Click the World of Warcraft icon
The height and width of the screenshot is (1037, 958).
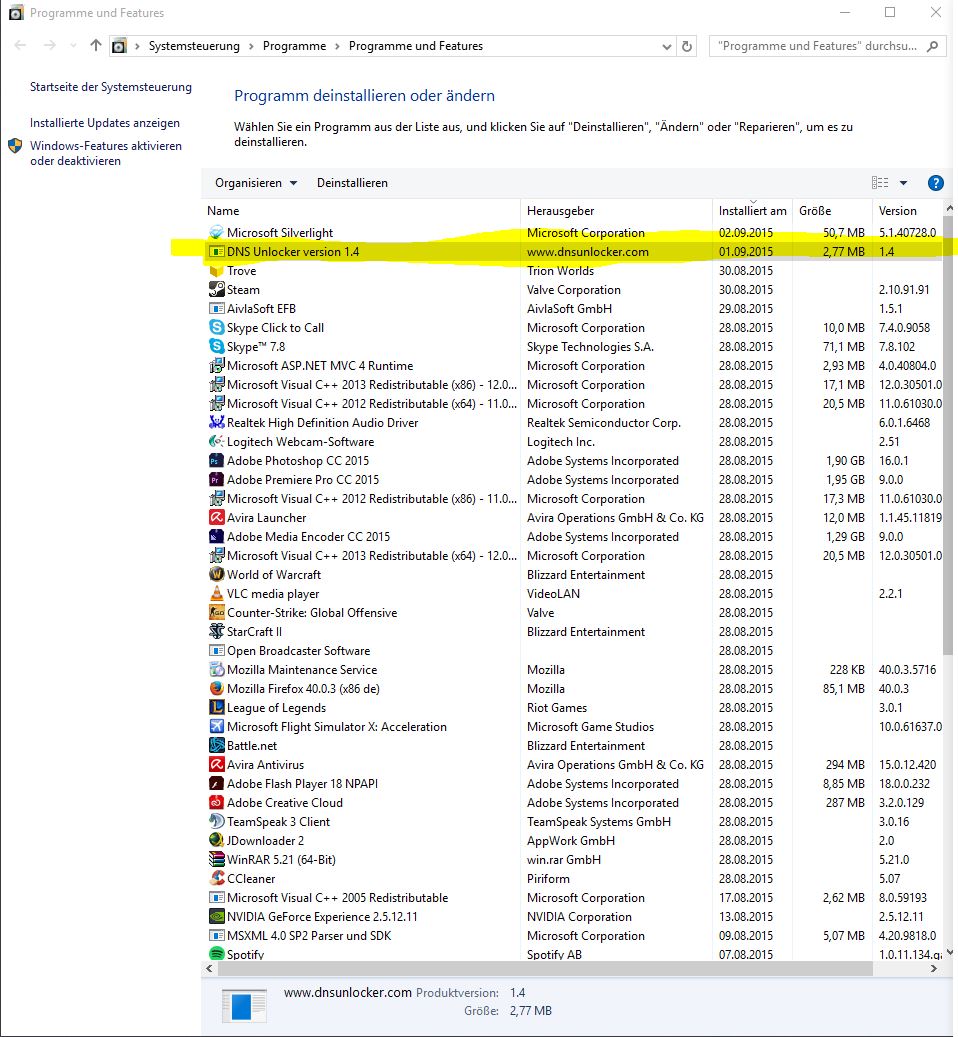pos(216,574)
